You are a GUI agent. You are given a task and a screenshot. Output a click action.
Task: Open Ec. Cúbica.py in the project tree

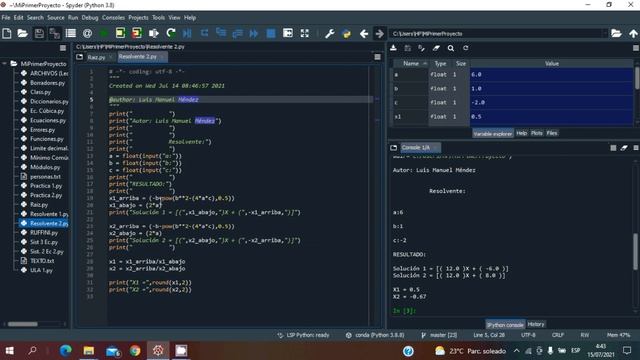(47, 111)
